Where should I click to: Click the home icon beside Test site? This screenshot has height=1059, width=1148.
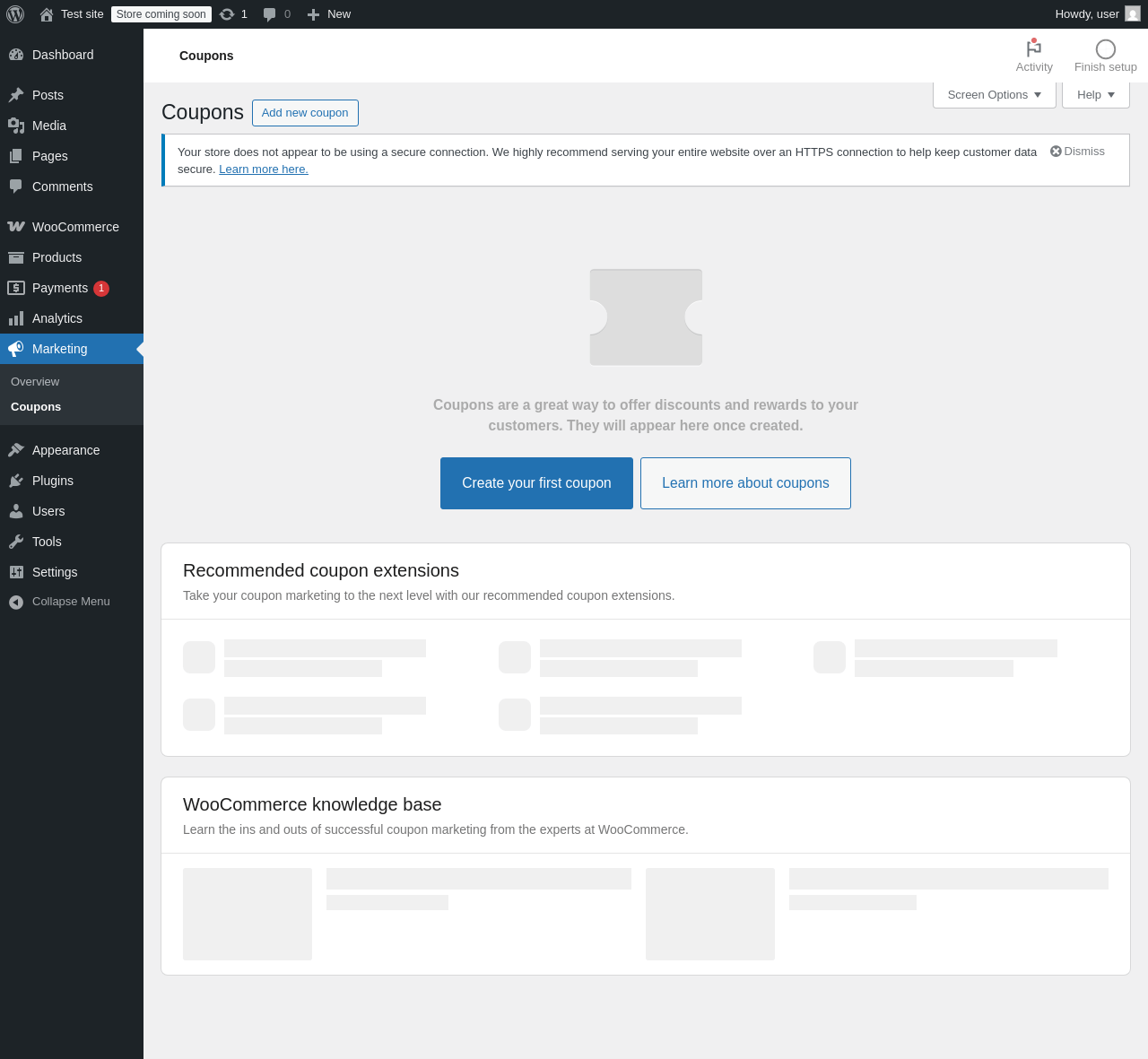pos(47,14)
